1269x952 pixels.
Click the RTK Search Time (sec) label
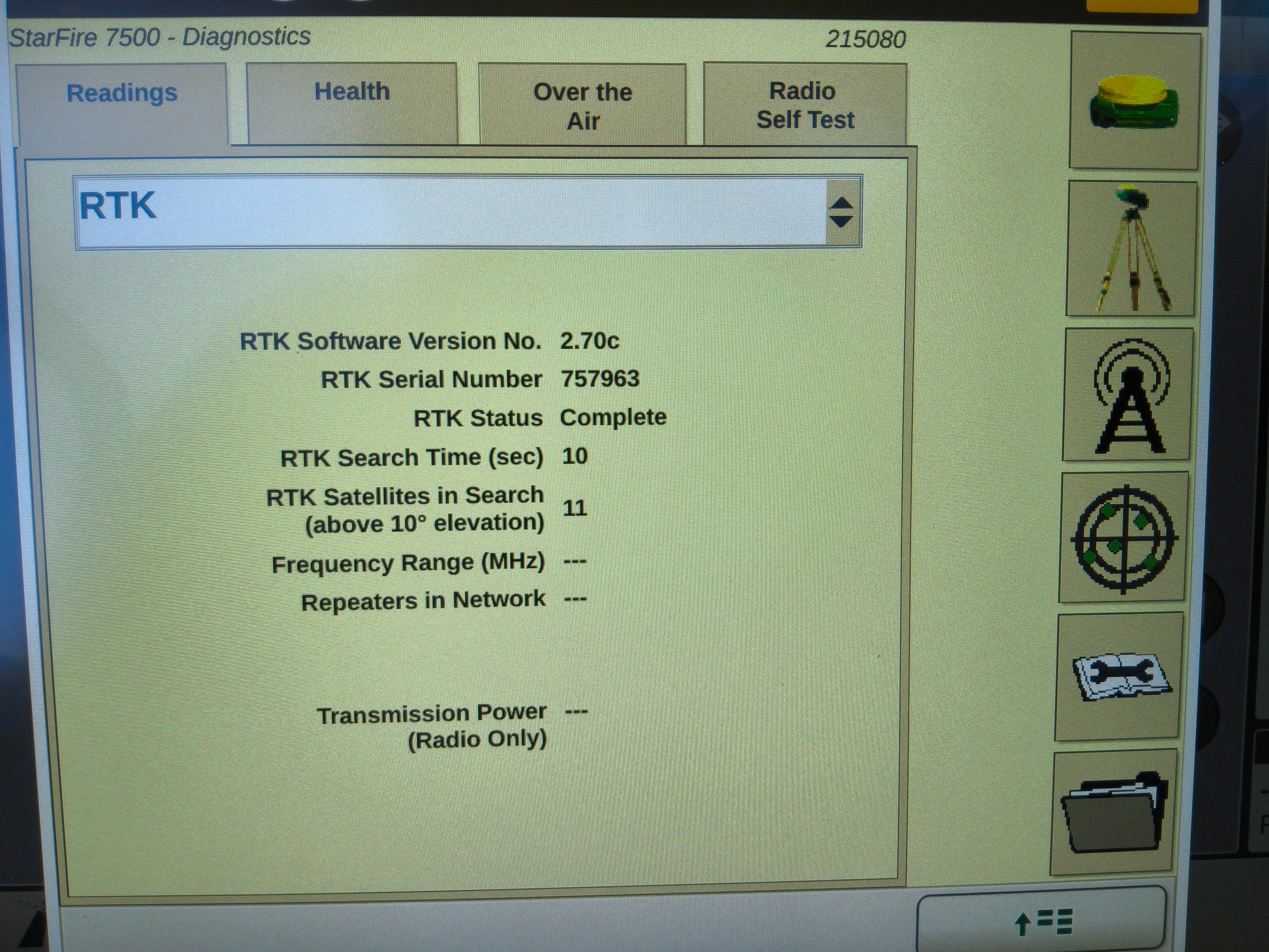point(411,458)
